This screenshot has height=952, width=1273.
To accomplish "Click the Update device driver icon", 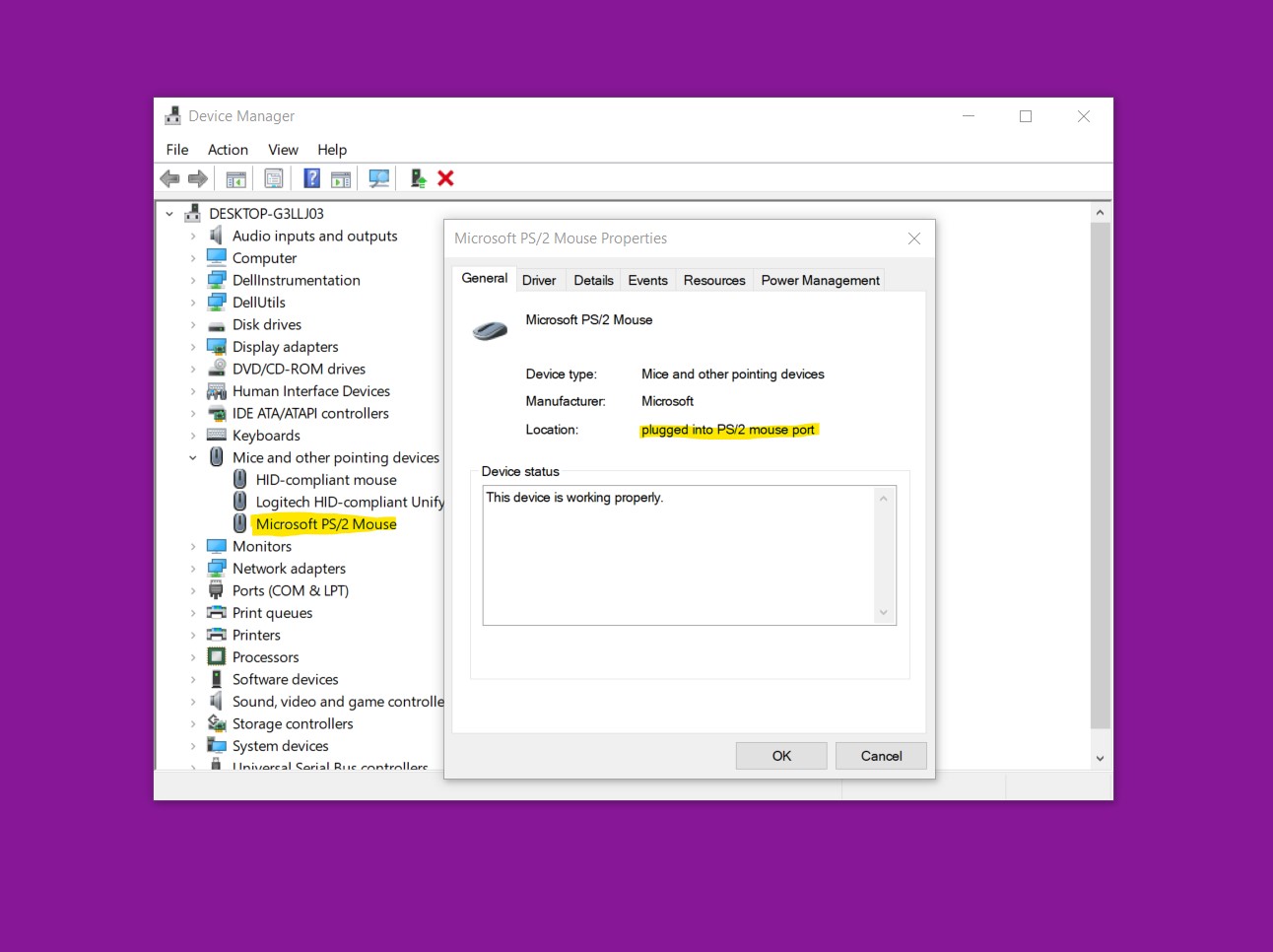I will 418,178.
